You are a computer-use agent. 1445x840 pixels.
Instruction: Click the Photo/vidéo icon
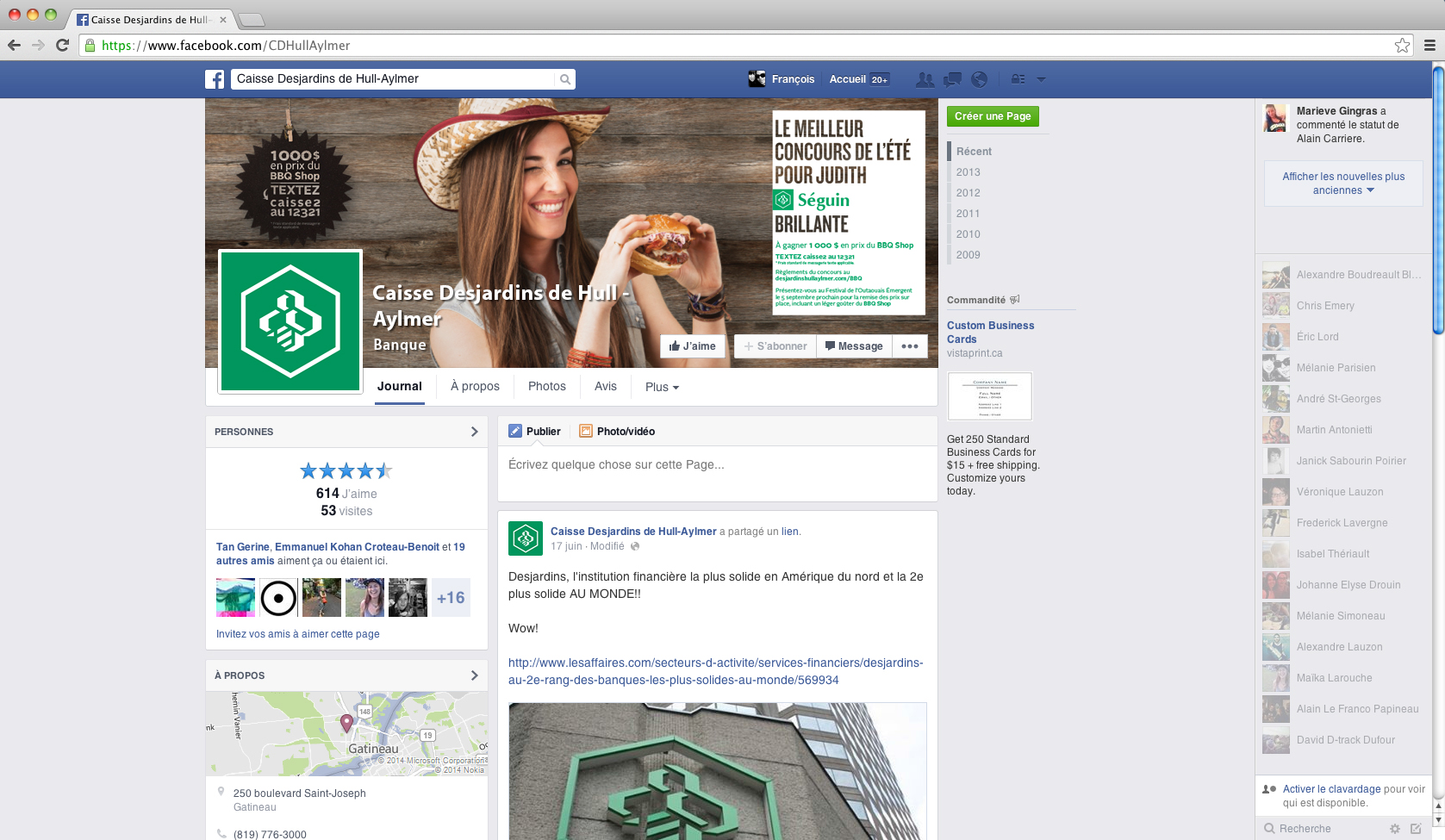[x=586, y=431]
